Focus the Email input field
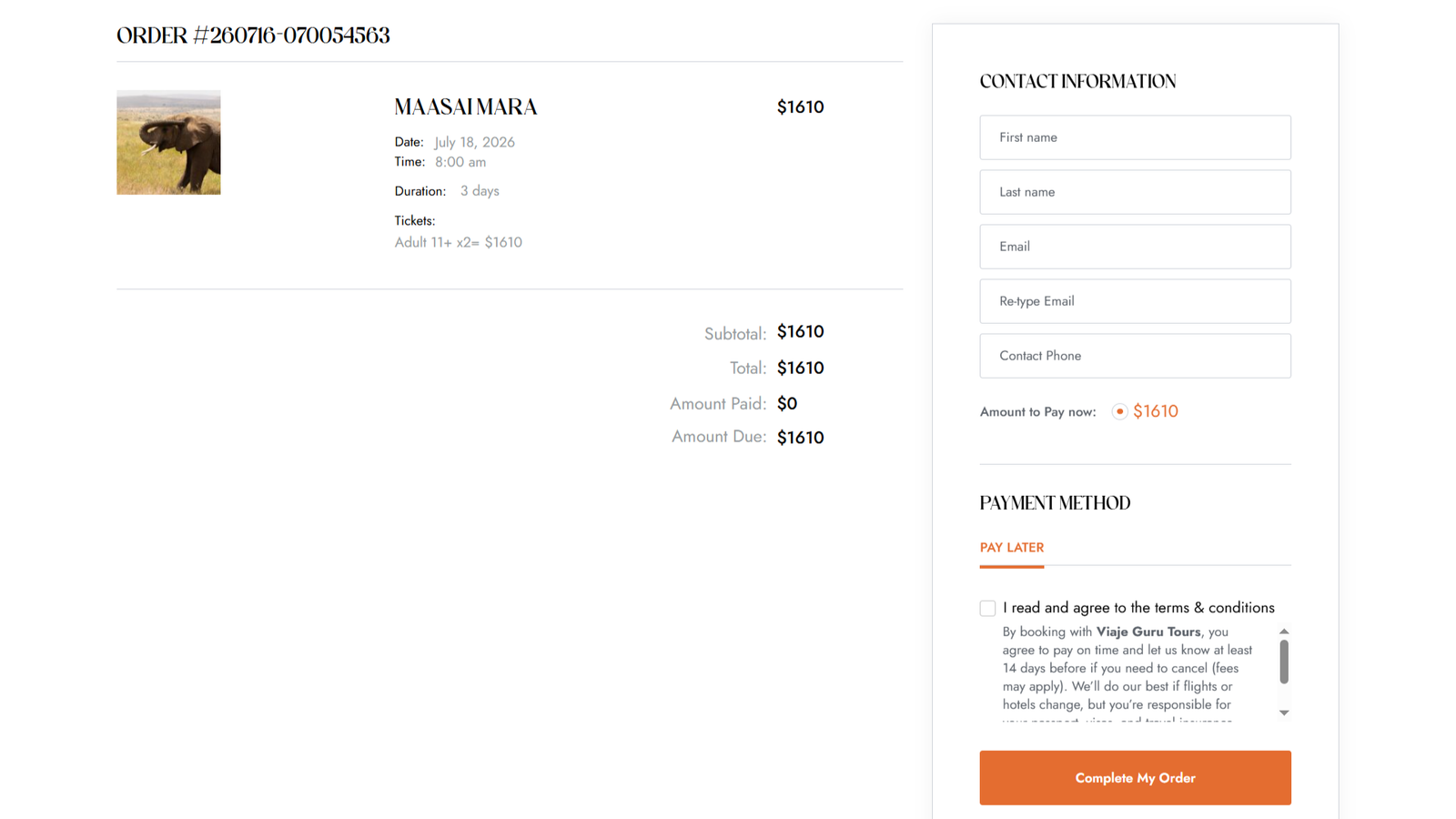 [1135, 247]
